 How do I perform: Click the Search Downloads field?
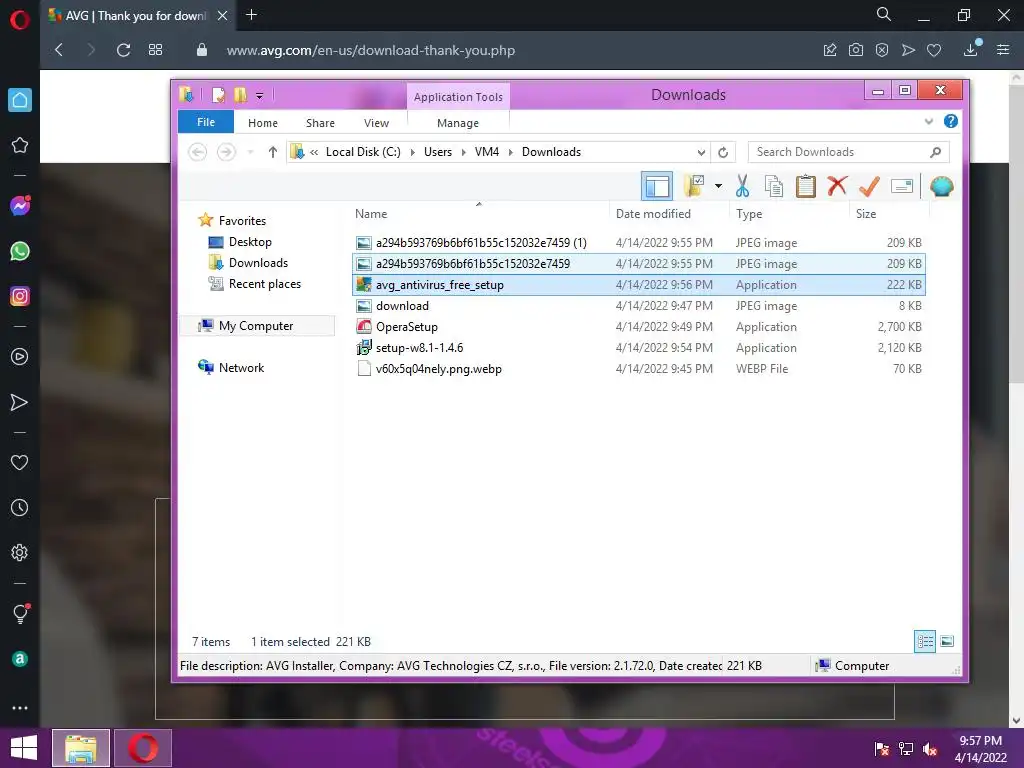point(848,152)
